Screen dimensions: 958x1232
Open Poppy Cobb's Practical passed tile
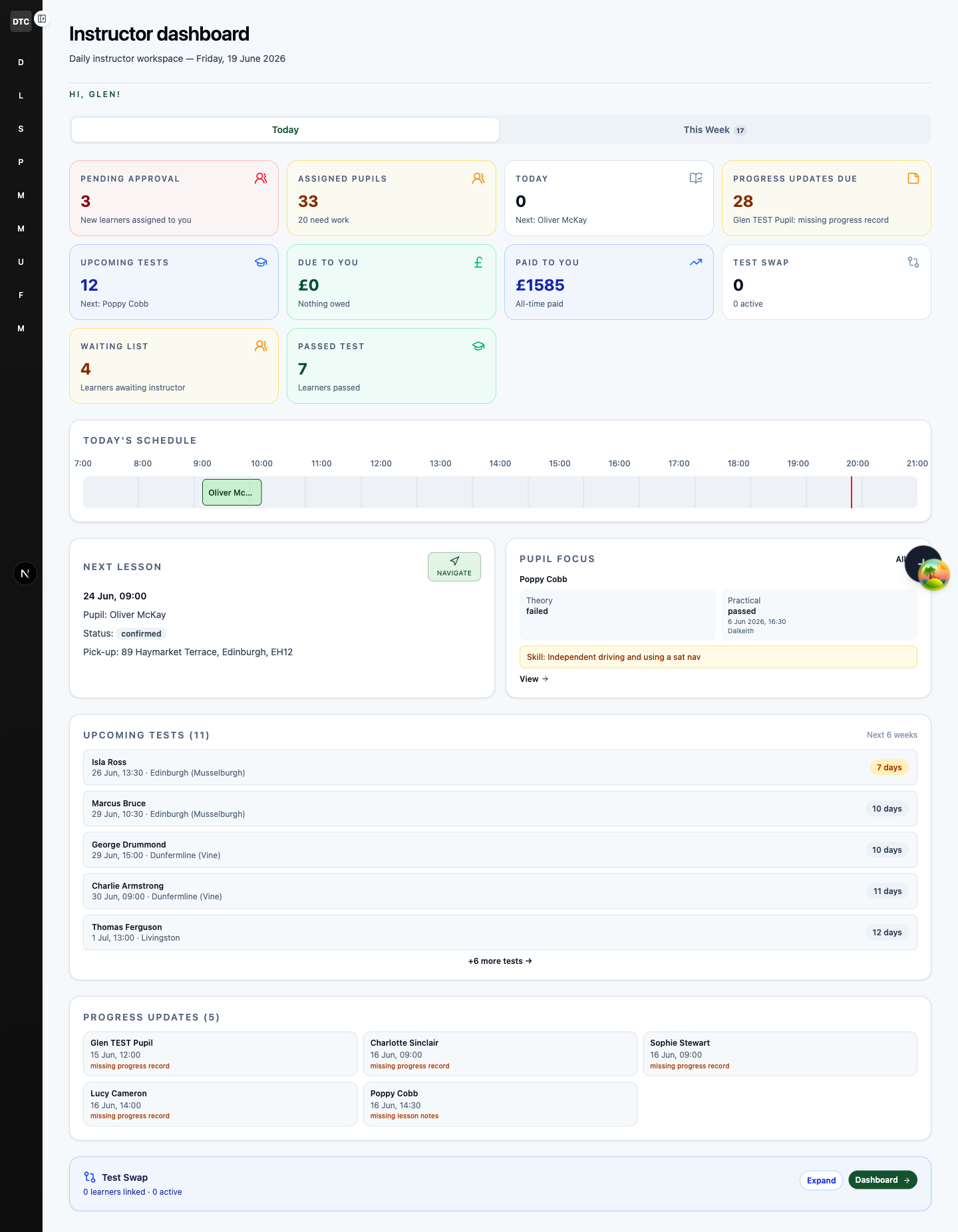point(819,615)
